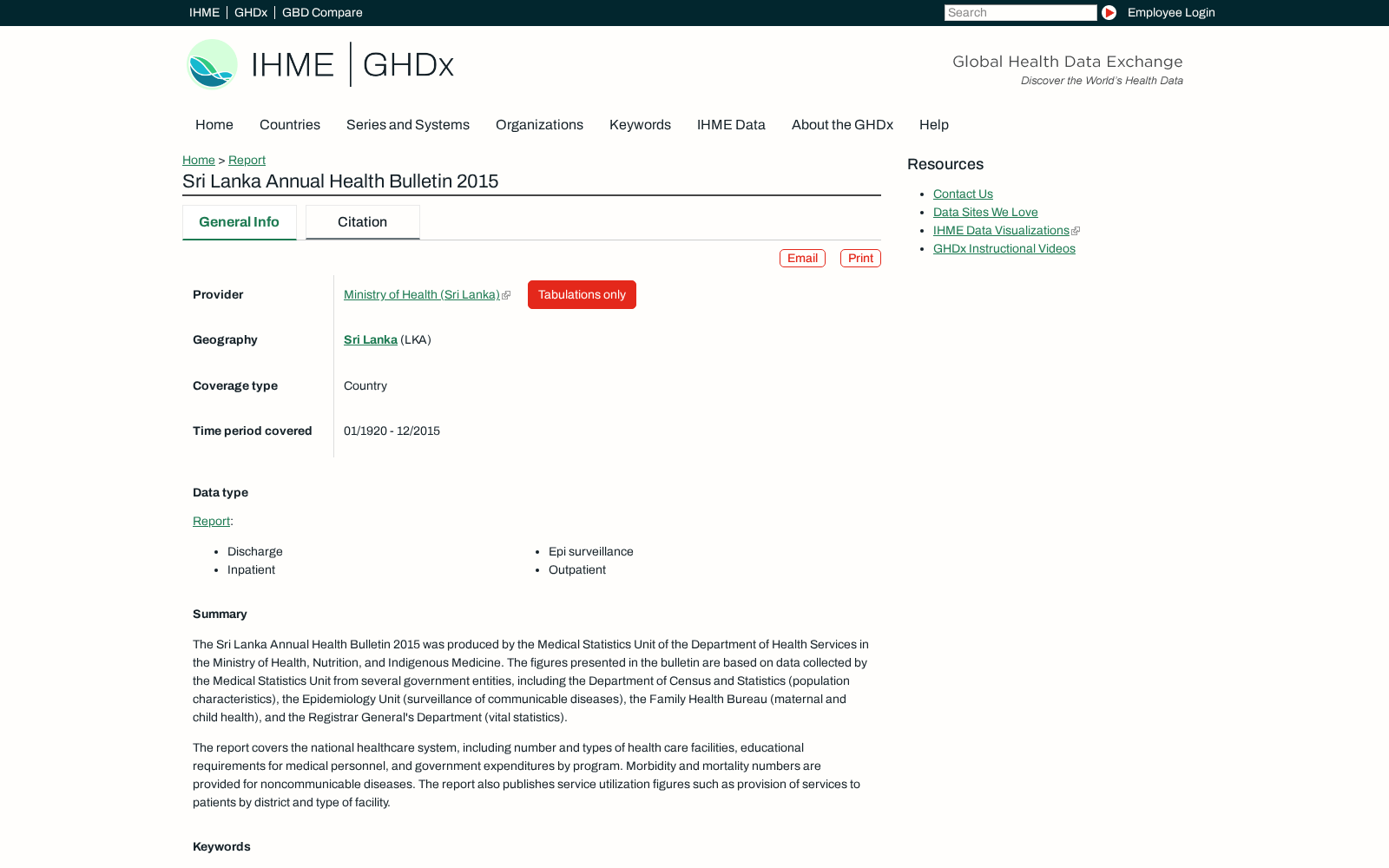Click external link icon beside IHME Data Visualizations
1389x868 pixels.
pyautogui.click(x=1076, y=231)
